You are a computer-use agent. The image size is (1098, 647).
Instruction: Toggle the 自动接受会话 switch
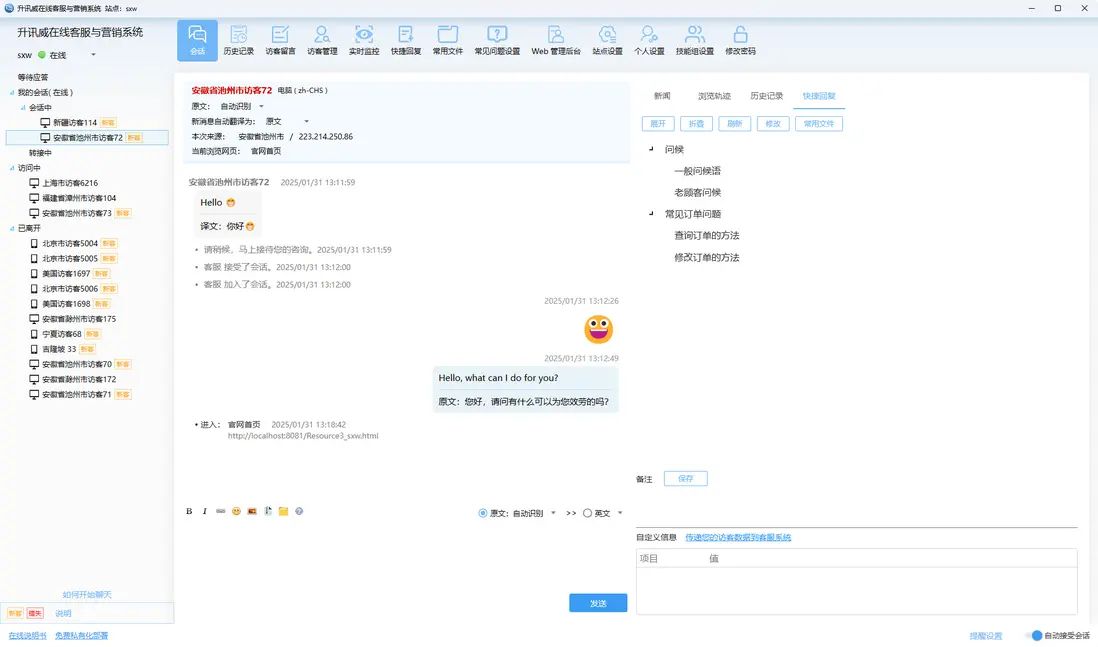click(x=1034, y=636)
